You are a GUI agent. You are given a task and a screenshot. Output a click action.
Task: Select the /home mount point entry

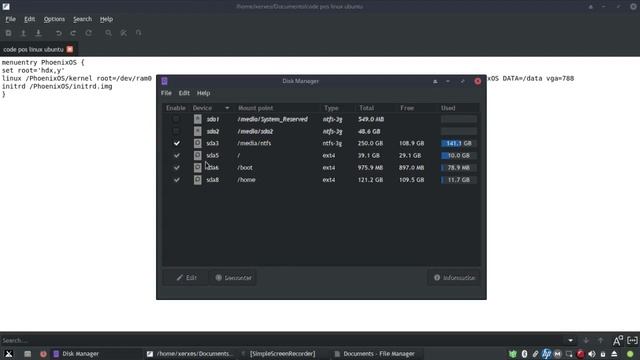(x=247, y=180)
